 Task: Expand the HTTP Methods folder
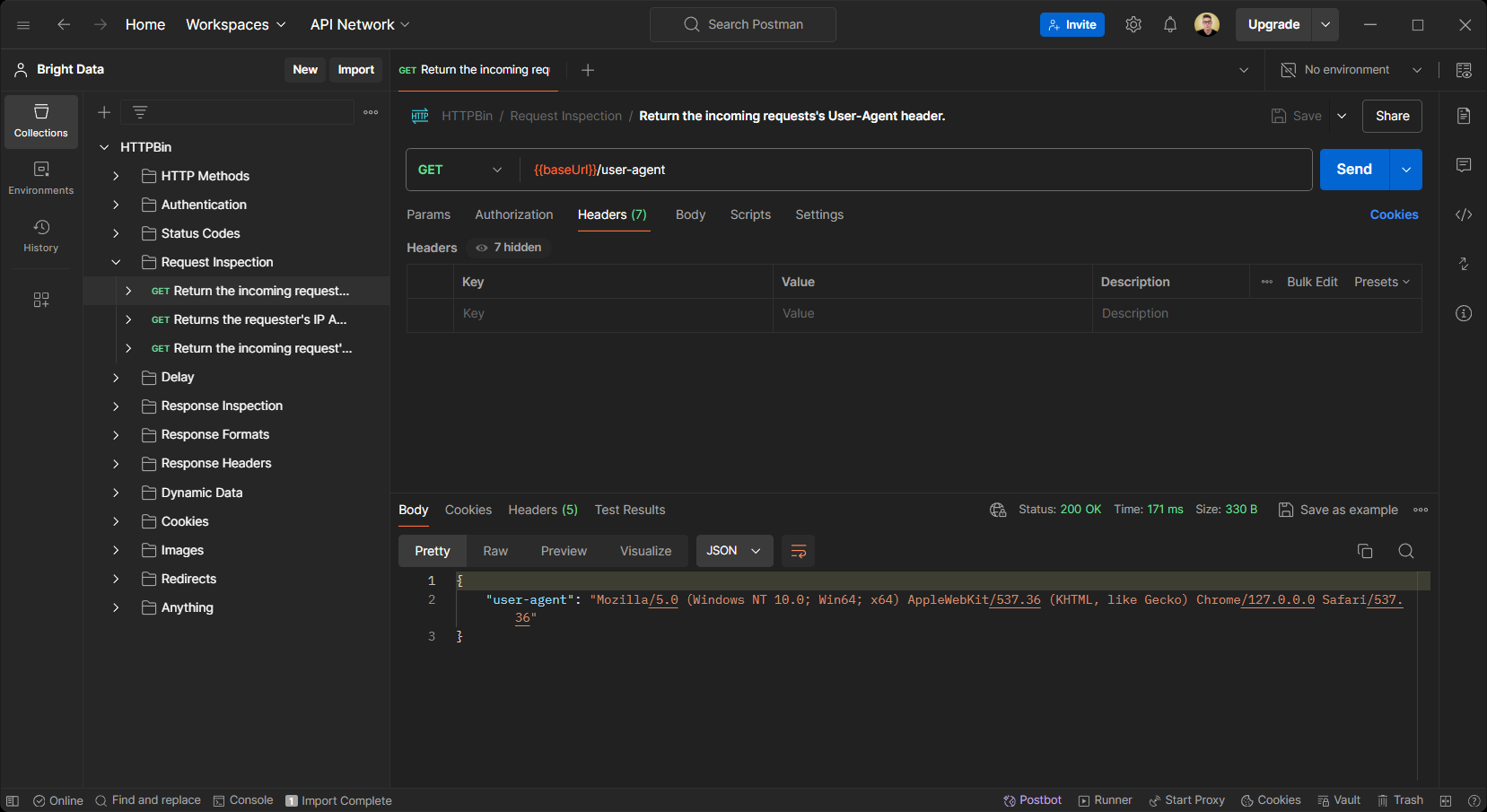point(116,176)
